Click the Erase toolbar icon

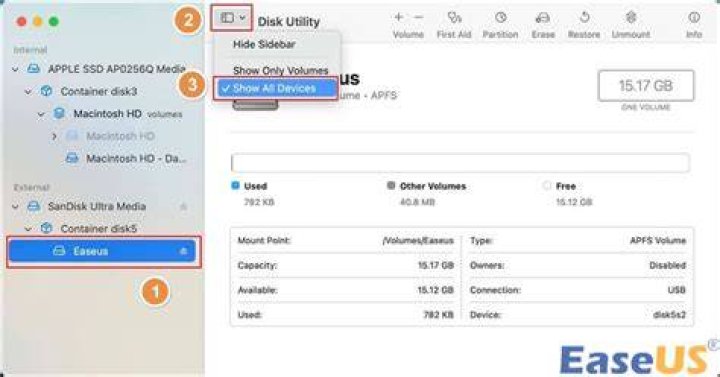[x=543, y=17]
